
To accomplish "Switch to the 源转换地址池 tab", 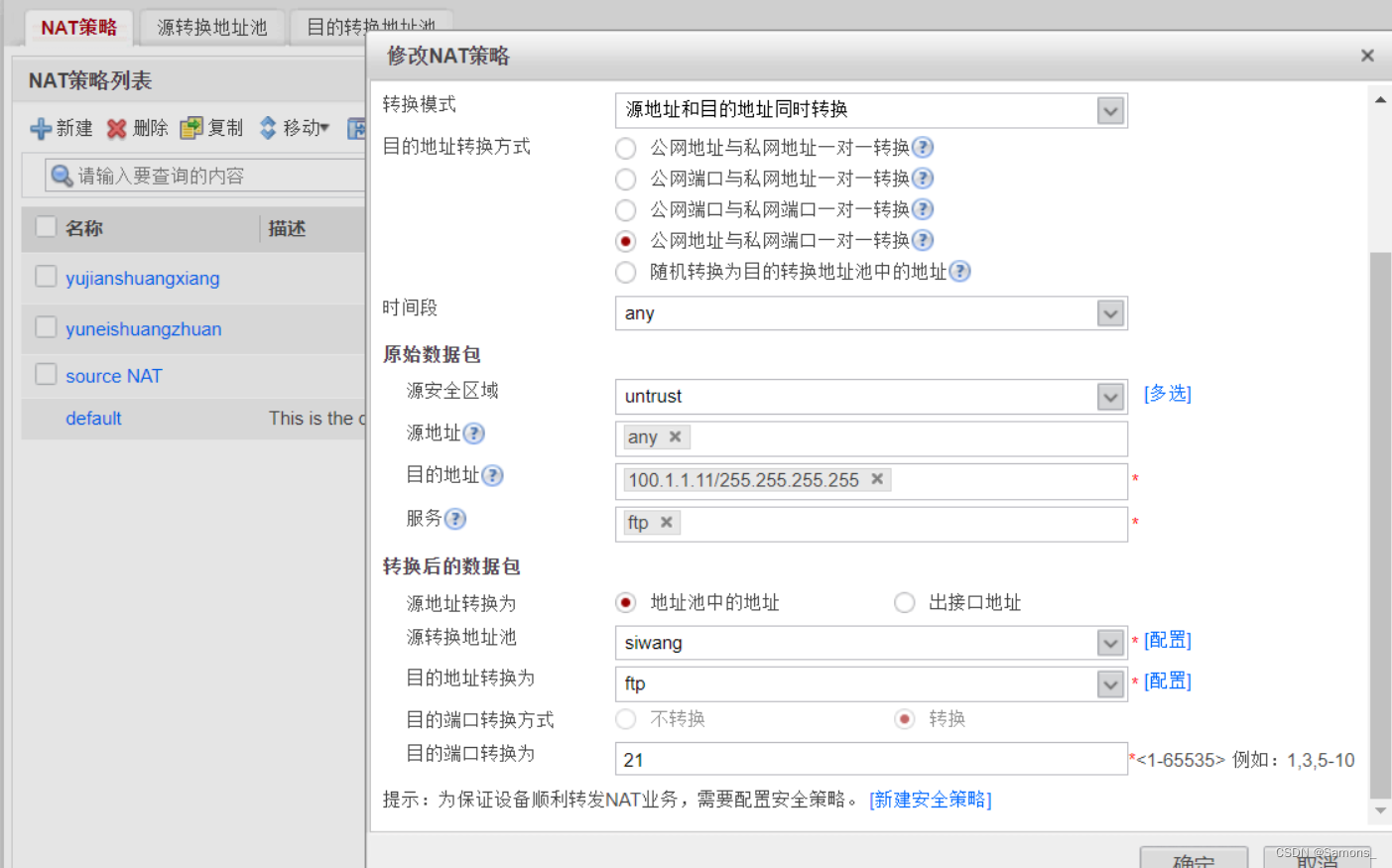I will 212,28.
